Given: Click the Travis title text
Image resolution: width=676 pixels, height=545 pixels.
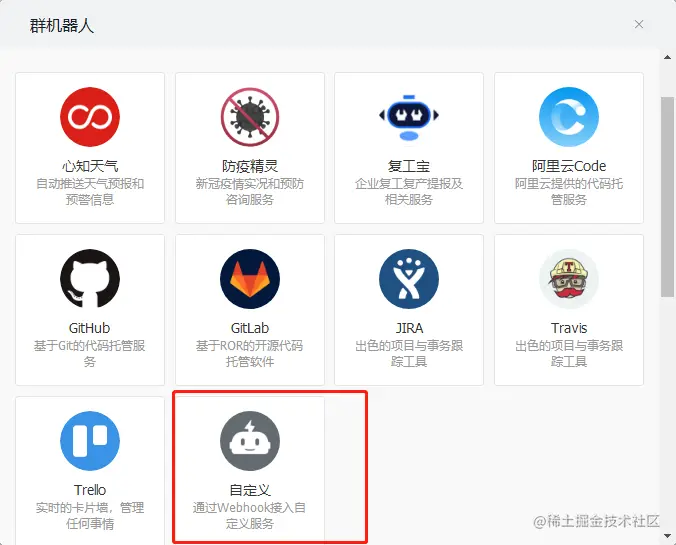Looking at the screenshot, I should pyautogui.click(x=569, y=328).
